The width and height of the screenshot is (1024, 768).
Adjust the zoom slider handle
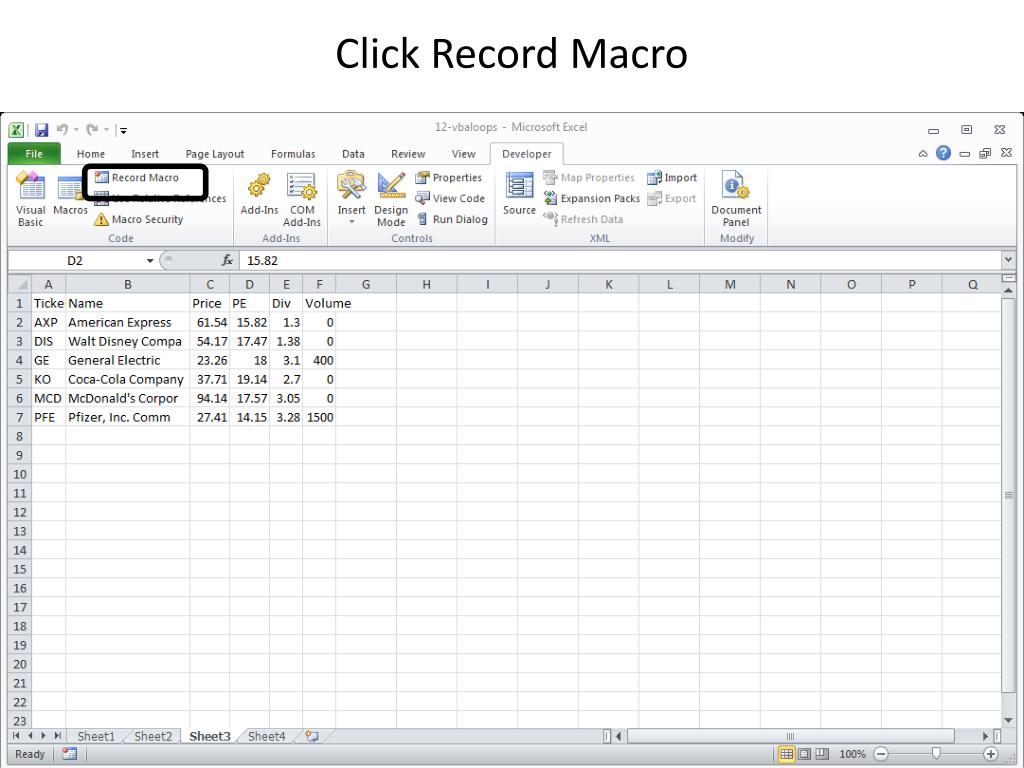[x=936, y=754]
